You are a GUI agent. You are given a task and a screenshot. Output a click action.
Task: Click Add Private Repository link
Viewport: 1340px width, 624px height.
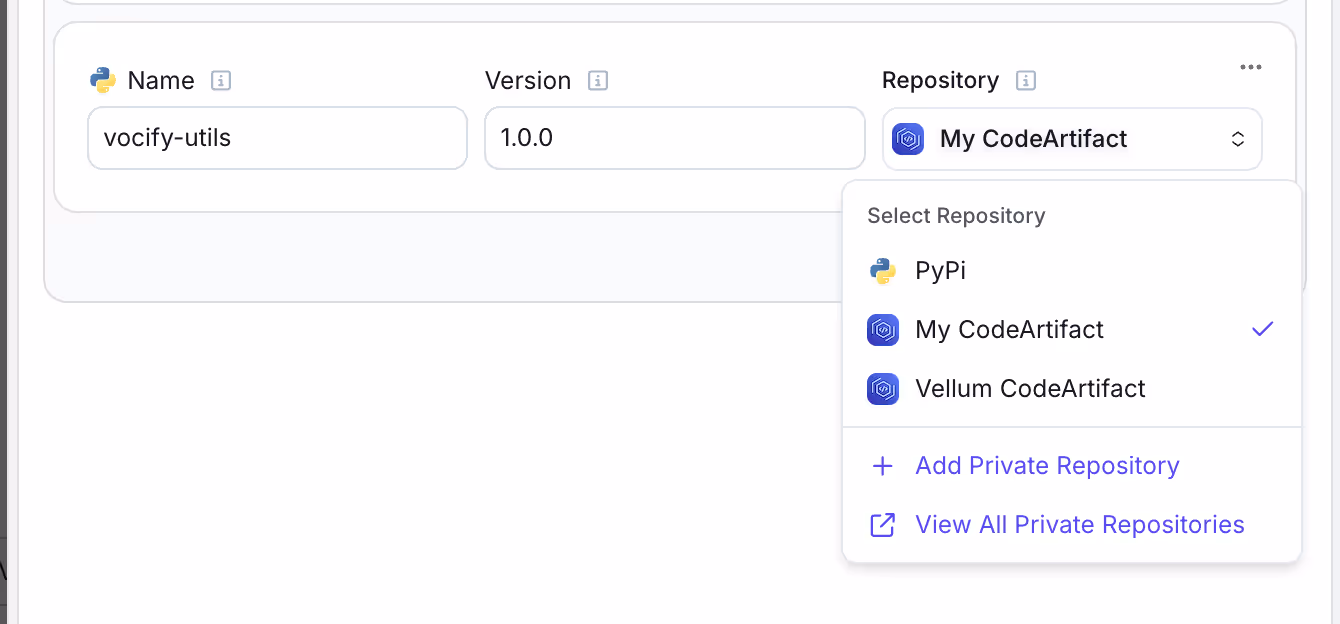(x=1047, y=466)
